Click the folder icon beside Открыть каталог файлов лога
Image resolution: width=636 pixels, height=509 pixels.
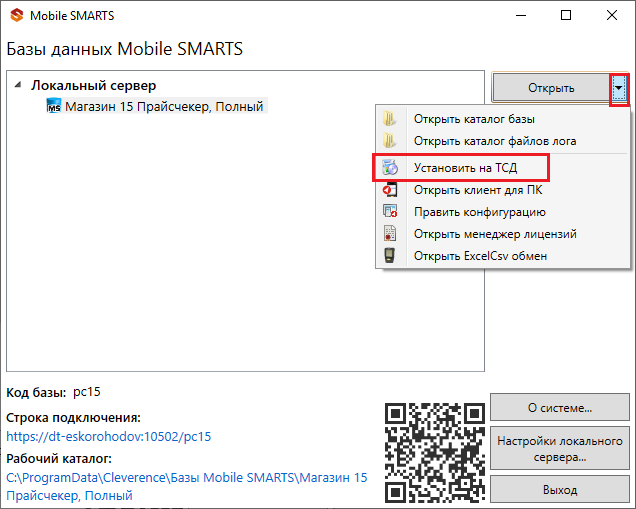pyautogui.click(x=389, y=141)
